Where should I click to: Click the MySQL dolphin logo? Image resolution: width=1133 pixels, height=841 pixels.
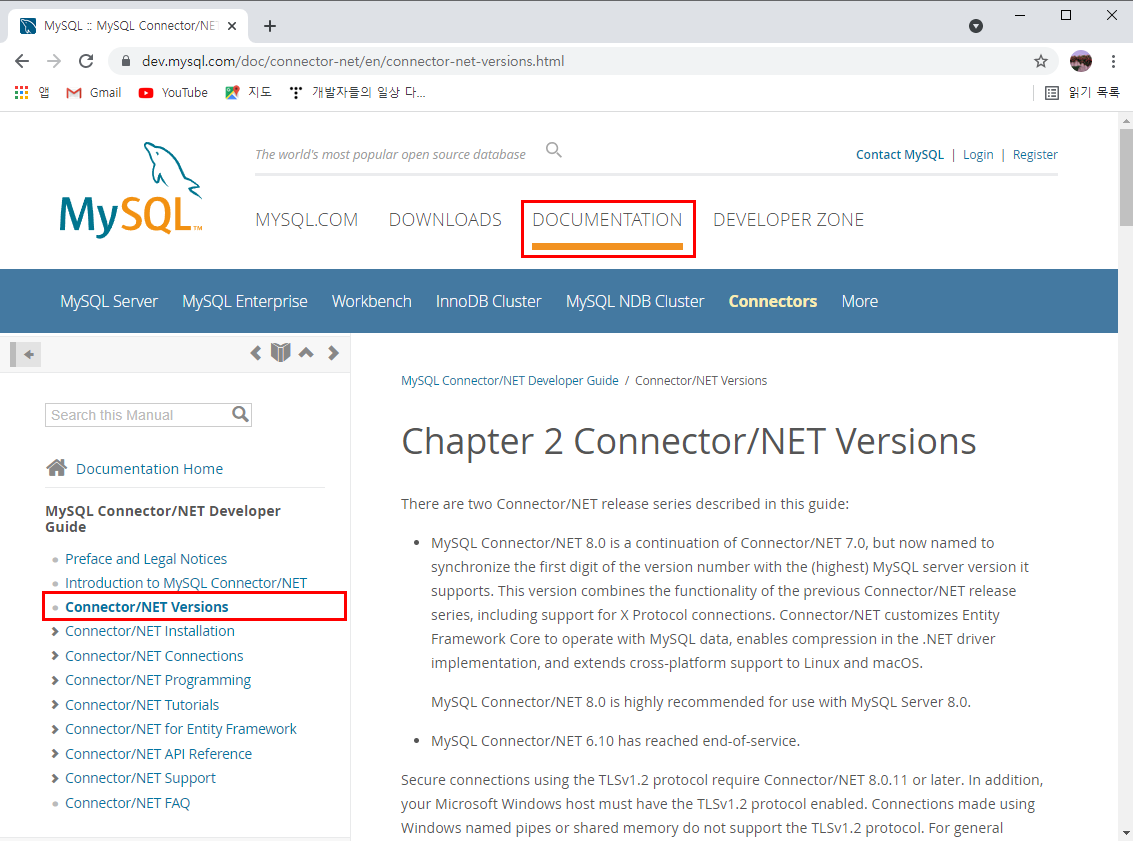click(x=131, y=189)
